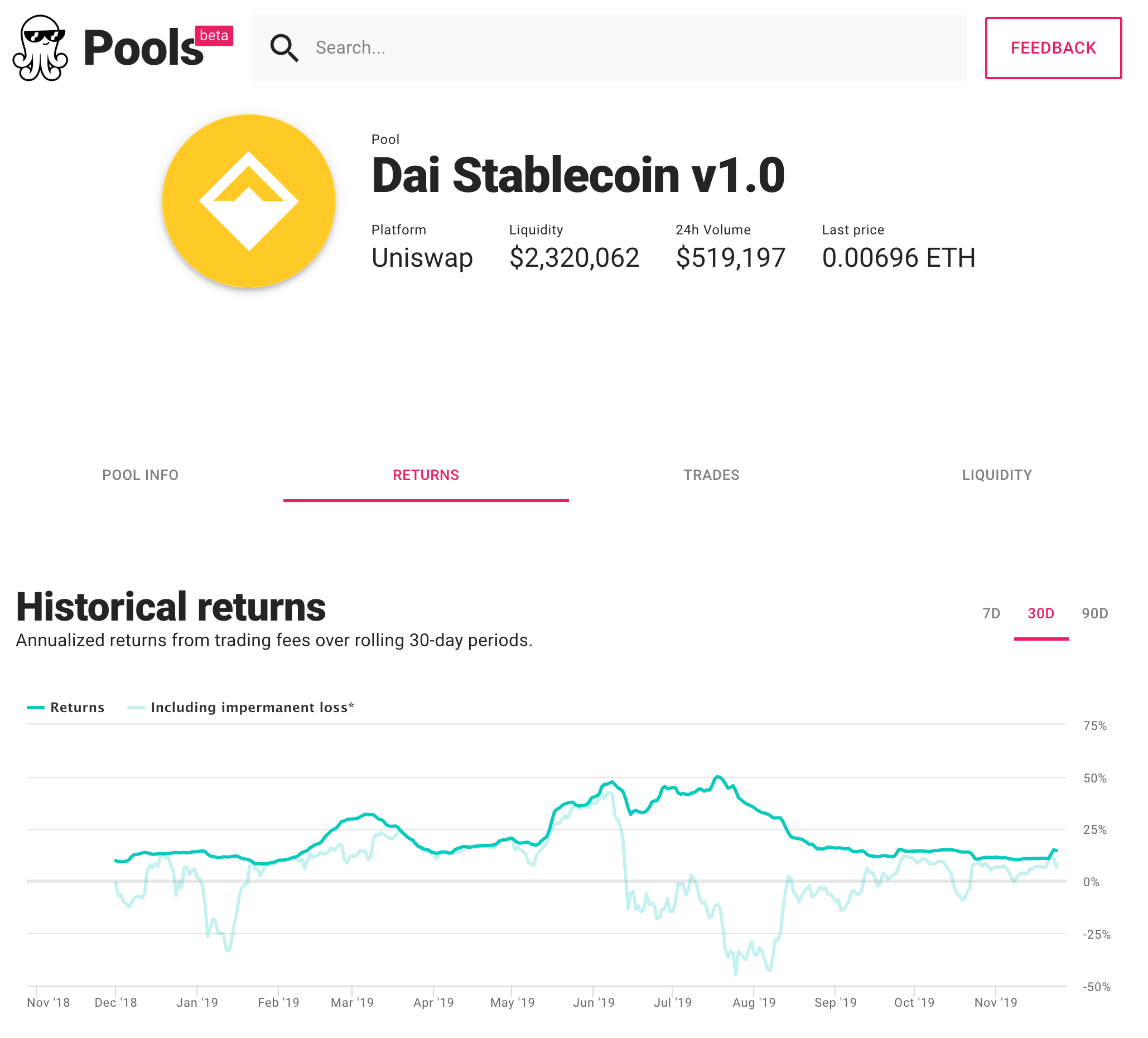Screen dimensions: 1148x1038
Task: Toggle Including impermanent loss legend series
Action: tap(252, 708)
